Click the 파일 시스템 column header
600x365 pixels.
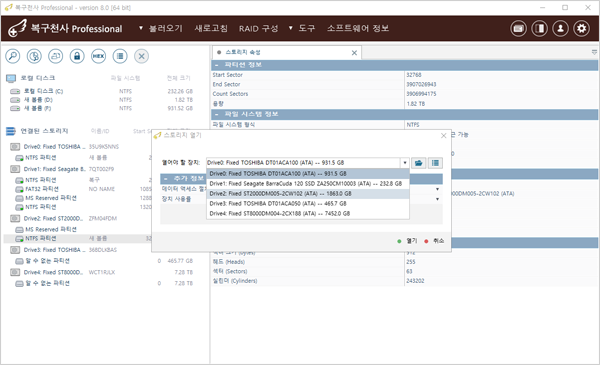point(126,78)
